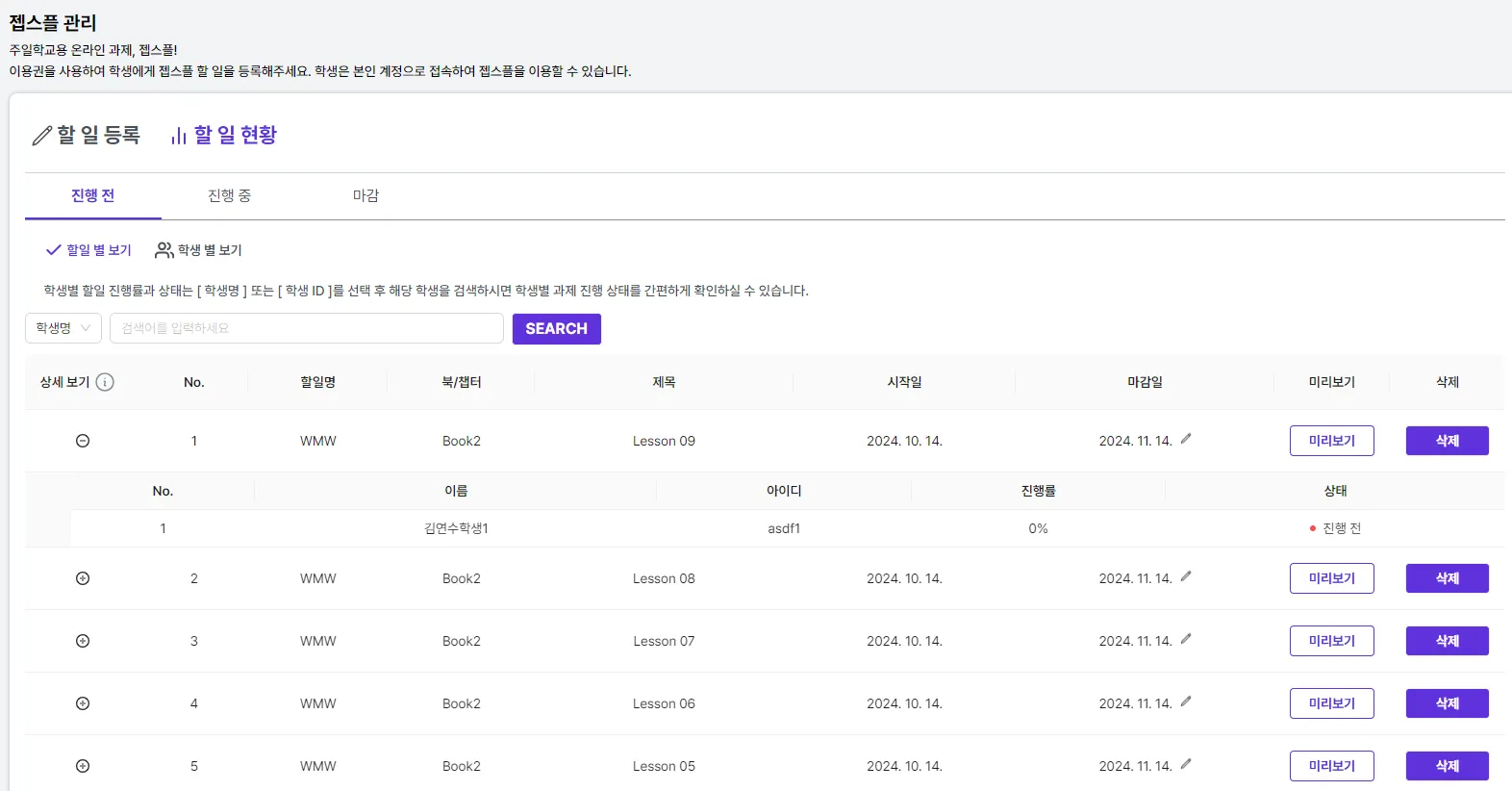The width and height of the screenshot is (1512, 791).
Task: Delete the Lesson 09 task
Action: pos(1448,441)
